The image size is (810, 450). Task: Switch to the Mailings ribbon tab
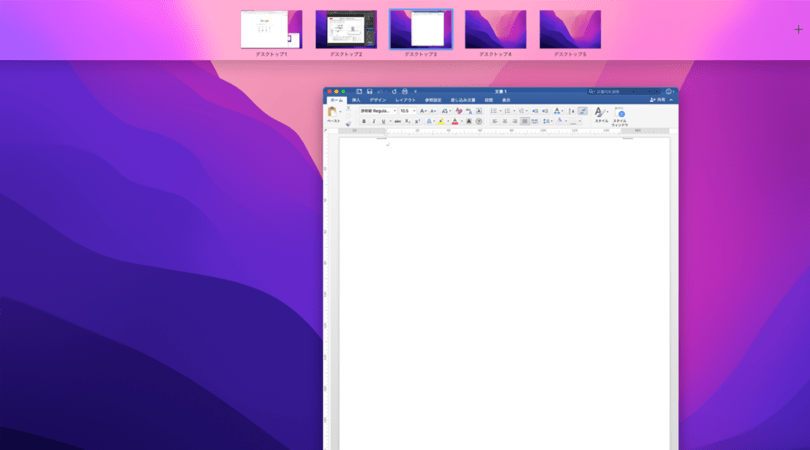463,100
